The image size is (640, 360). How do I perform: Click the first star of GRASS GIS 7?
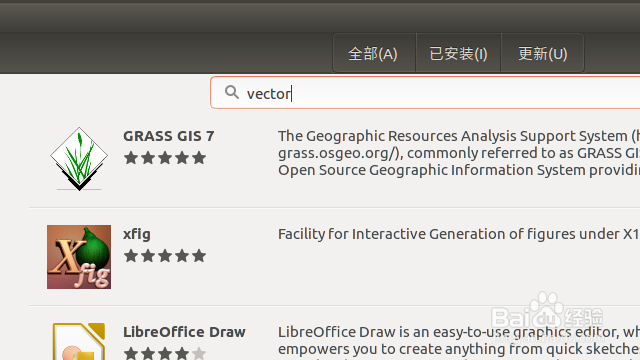pyautogui.click(x=131, y=158)
